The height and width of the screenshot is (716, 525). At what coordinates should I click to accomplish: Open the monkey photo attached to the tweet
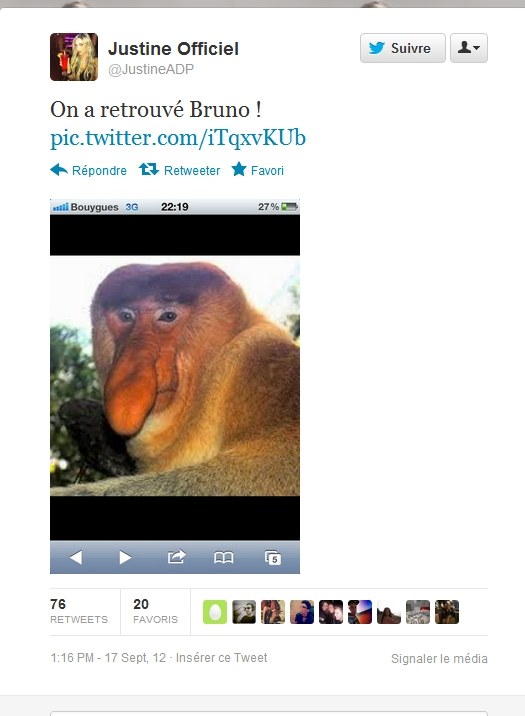point(175,386)
